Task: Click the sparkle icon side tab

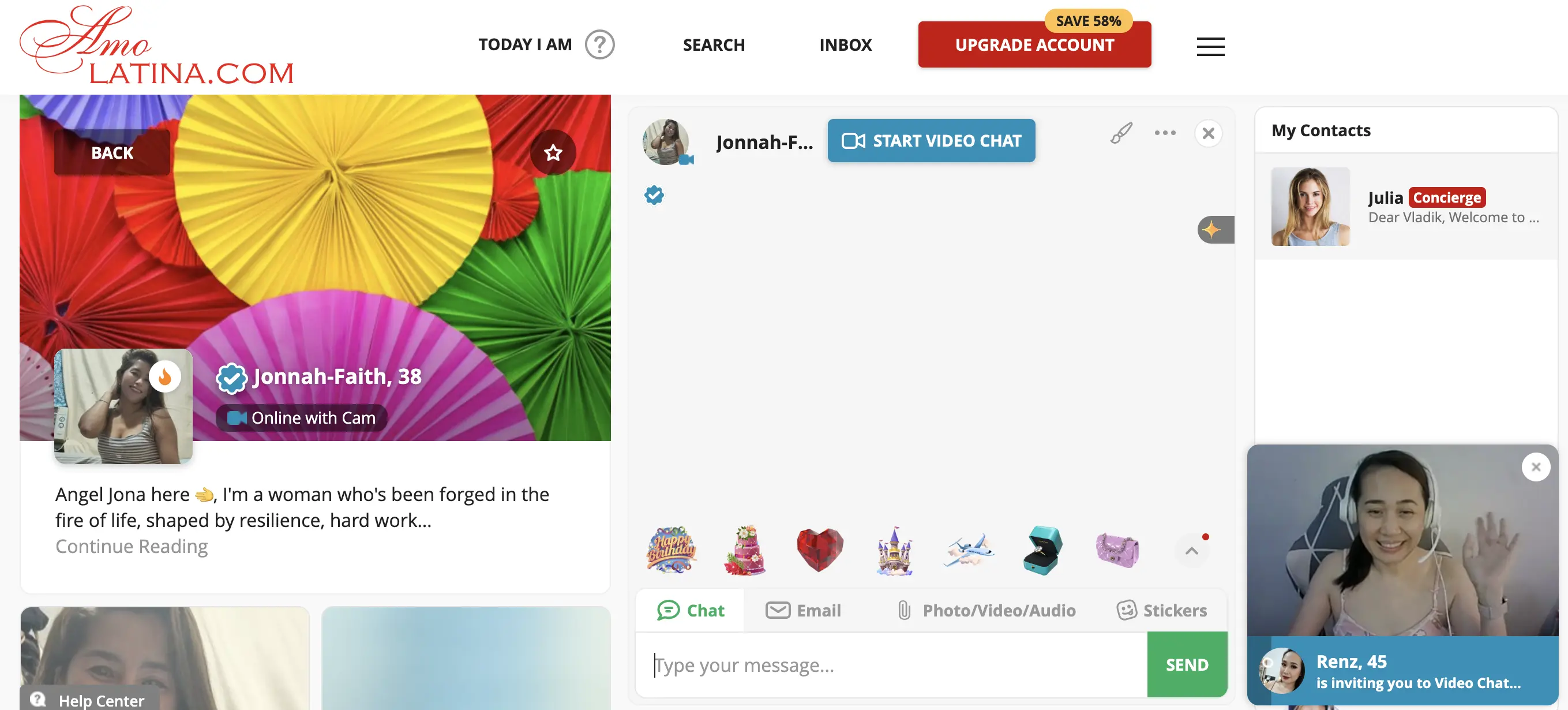Action: (x=1216, y=230)
